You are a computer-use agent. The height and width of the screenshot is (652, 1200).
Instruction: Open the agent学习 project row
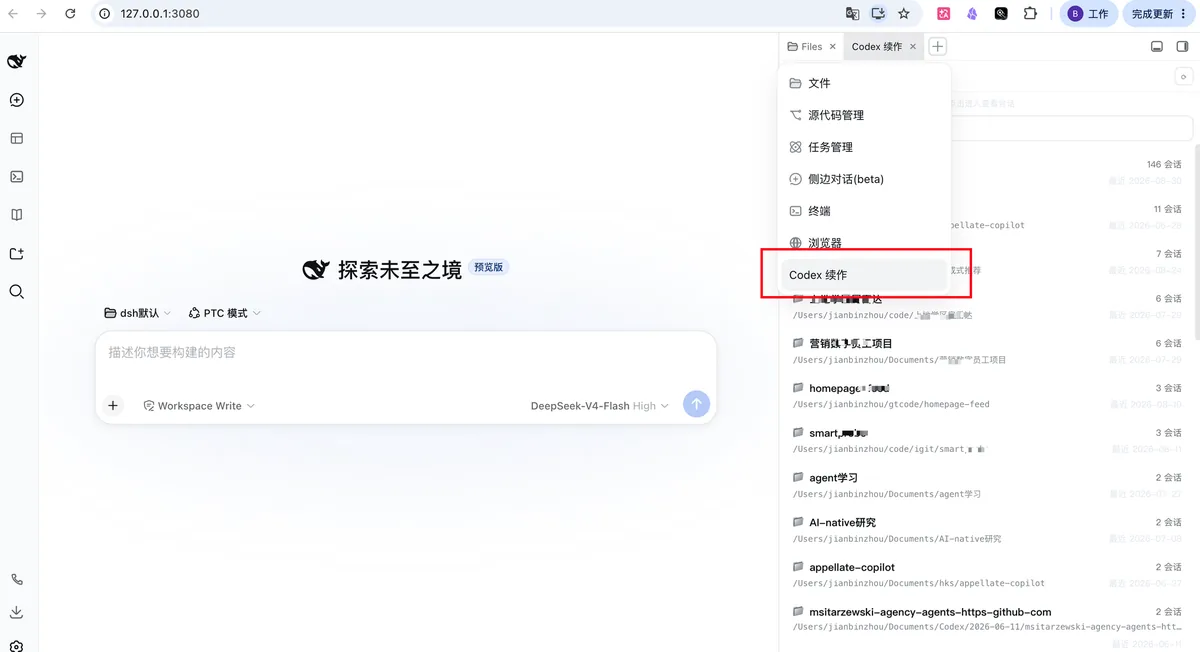point(987,485)
